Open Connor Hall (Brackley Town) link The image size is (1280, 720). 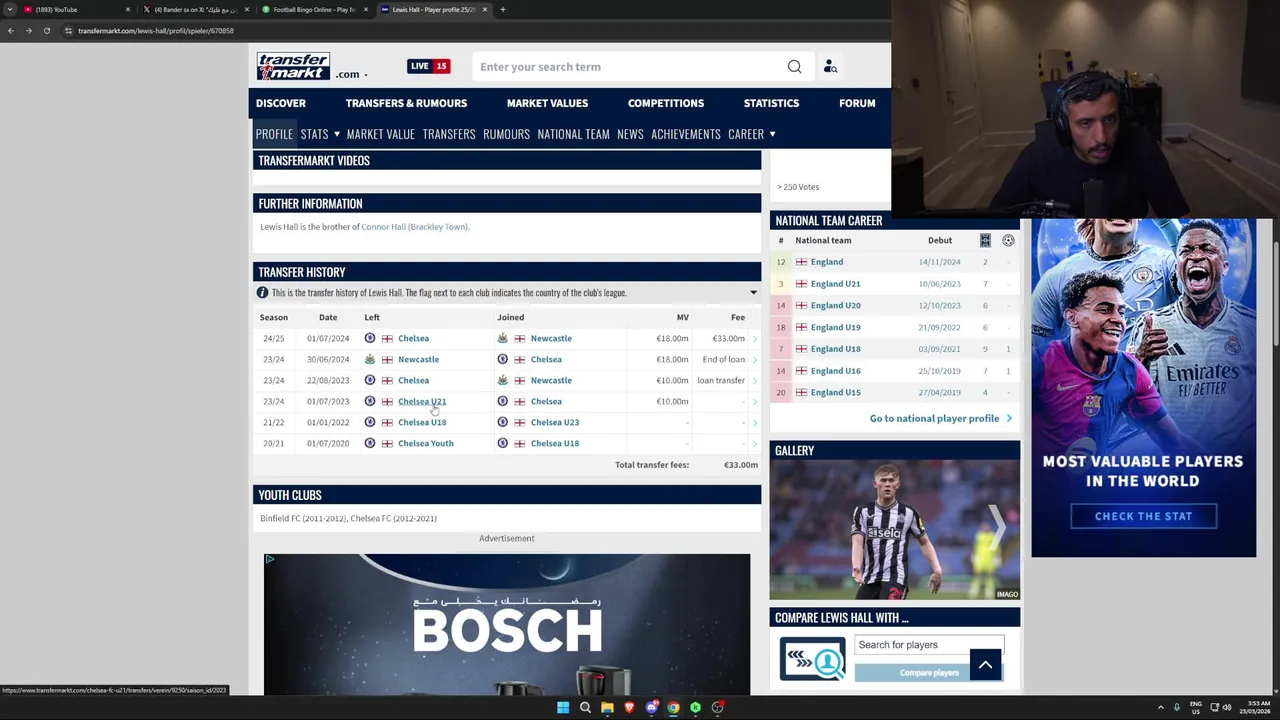pos(415,227)
